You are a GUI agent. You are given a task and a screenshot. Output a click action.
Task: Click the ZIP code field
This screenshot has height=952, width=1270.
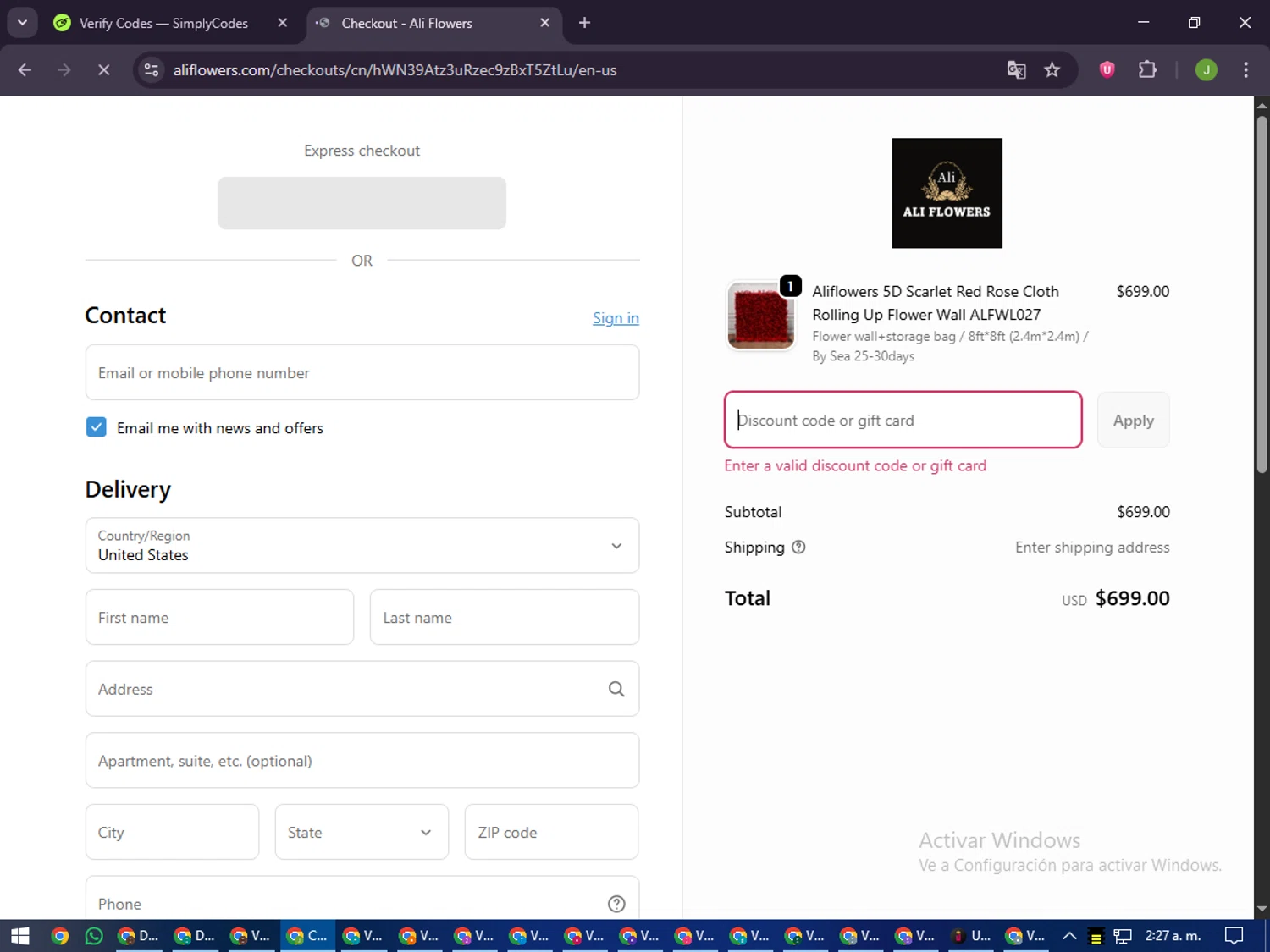point(551,832)
